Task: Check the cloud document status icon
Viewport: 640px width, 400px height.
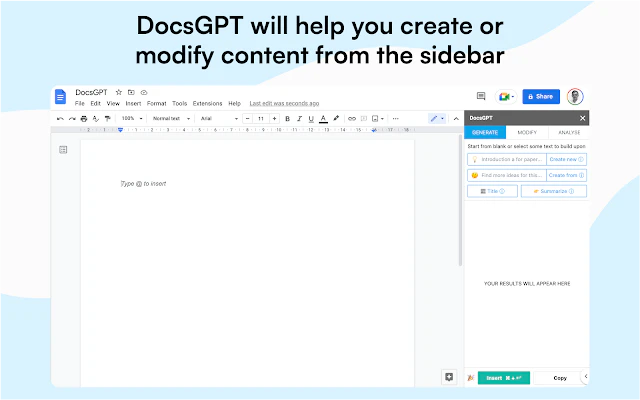Action: pos(144,92)
